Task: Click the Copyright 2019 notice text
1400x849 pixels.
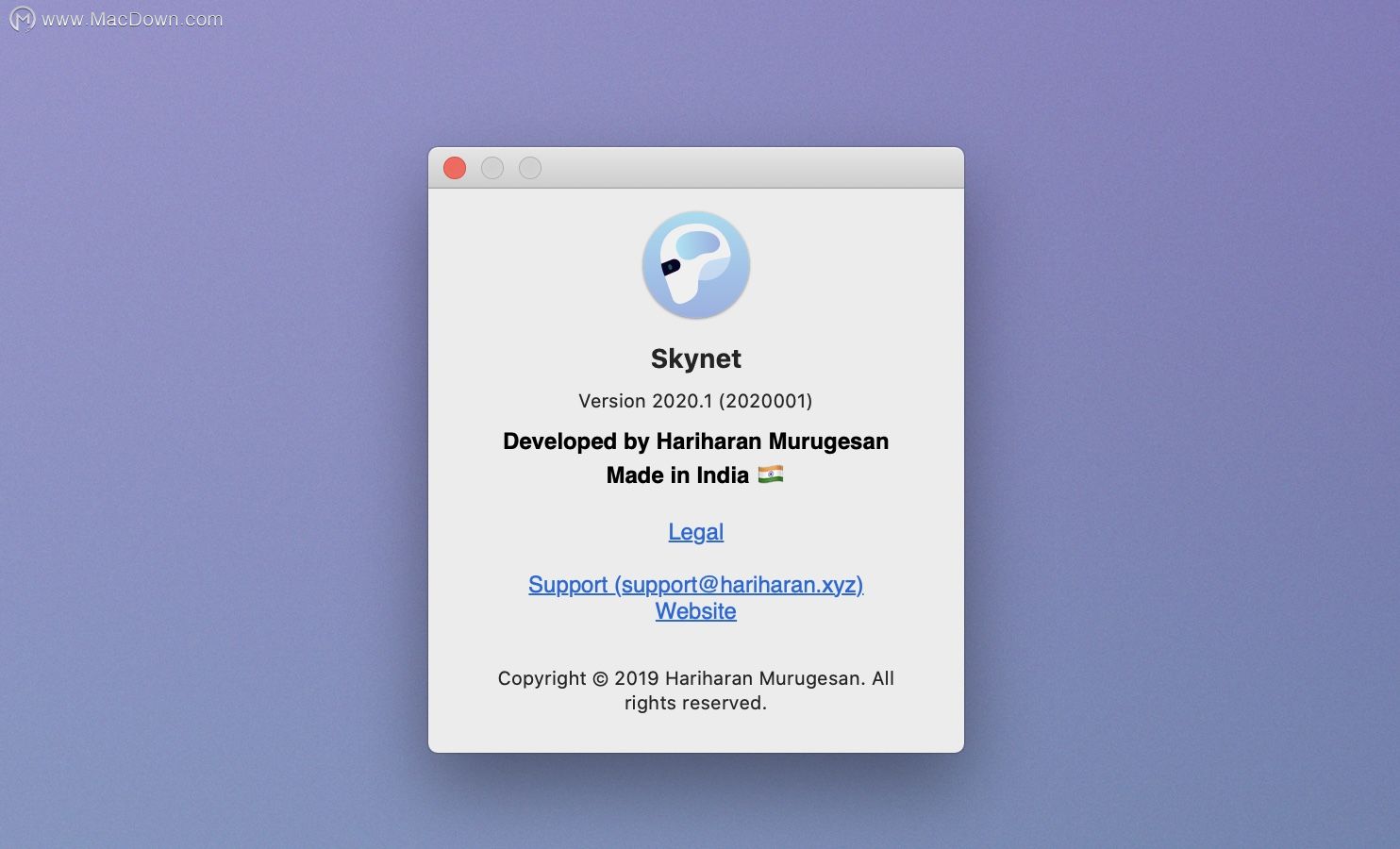Action: click(696, 691)
